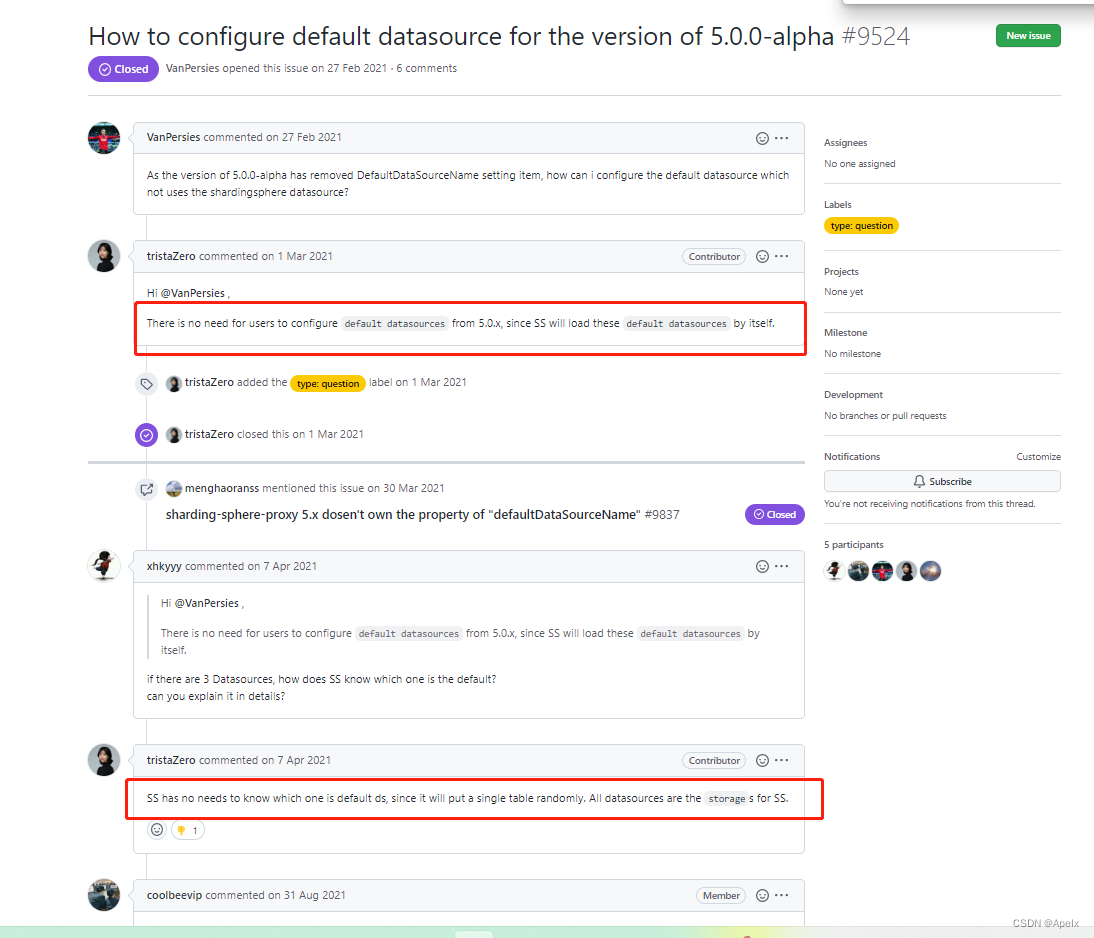Open tristaZero avatar beside 1 Mar comment
The image size is (1094, 938).
tap(104, 256)
